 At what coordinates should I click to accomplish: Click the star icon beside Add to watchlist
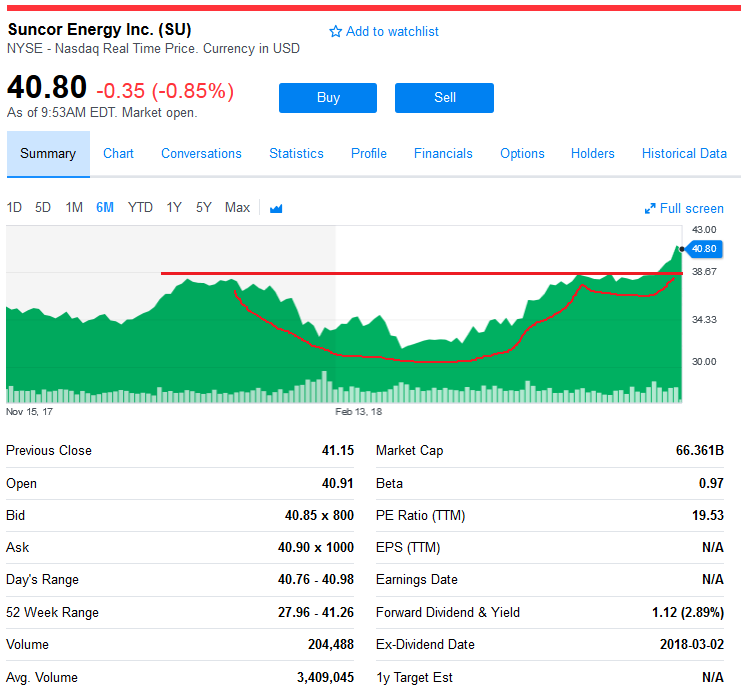point(335,32)
